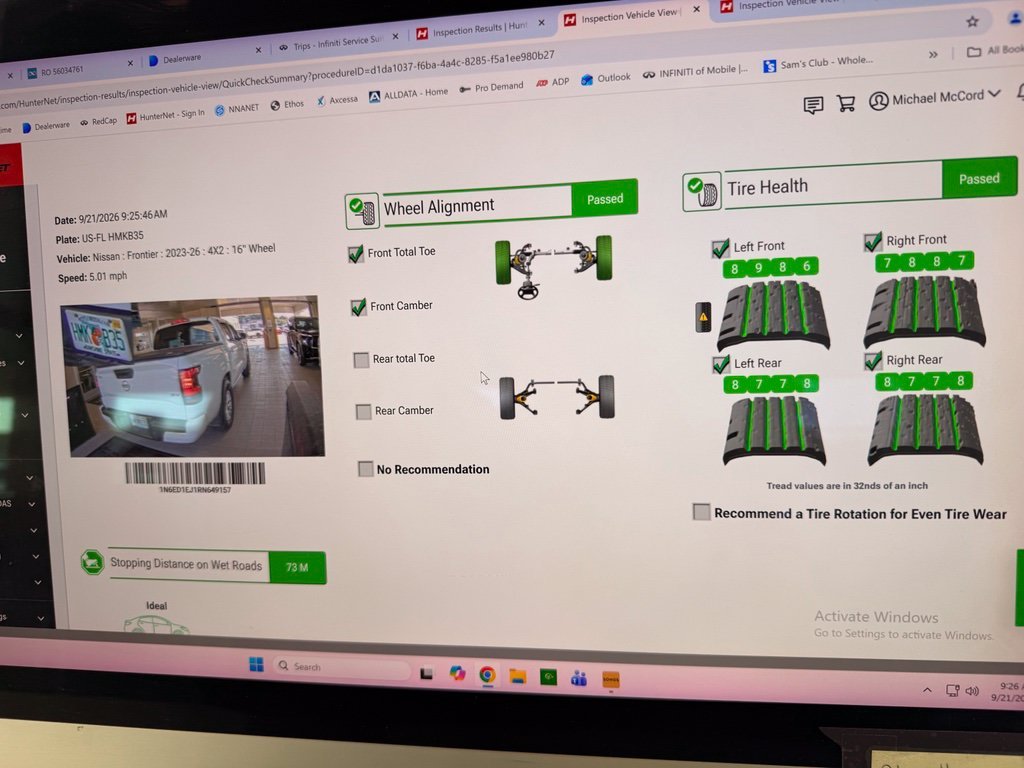Open the Ethos bookmark
The image size is (1024, 768).
click(x=287, y=104)
